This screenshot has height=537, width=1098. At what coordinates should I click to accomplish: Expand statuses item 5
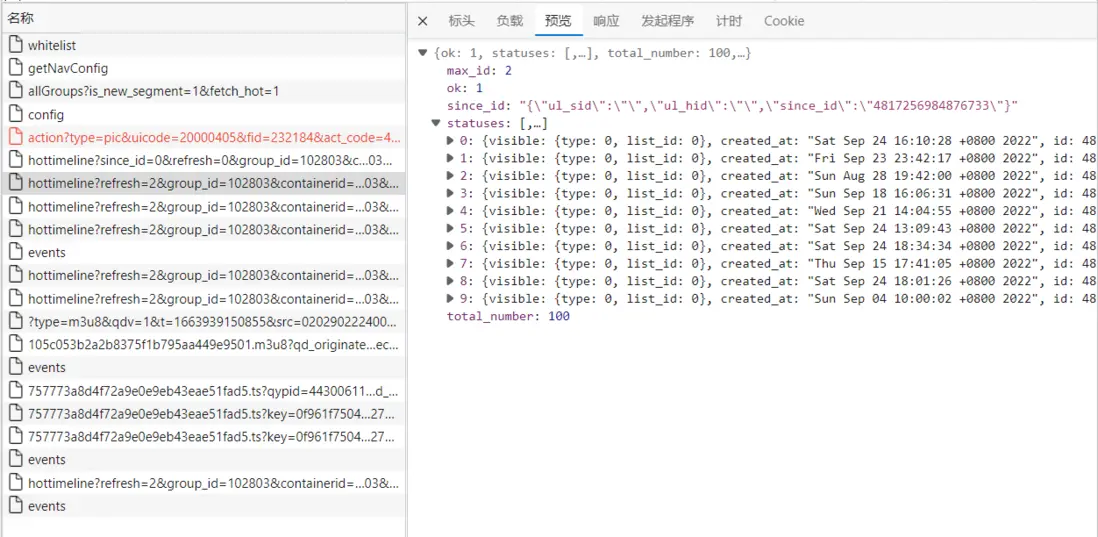(x=450, y=228)
